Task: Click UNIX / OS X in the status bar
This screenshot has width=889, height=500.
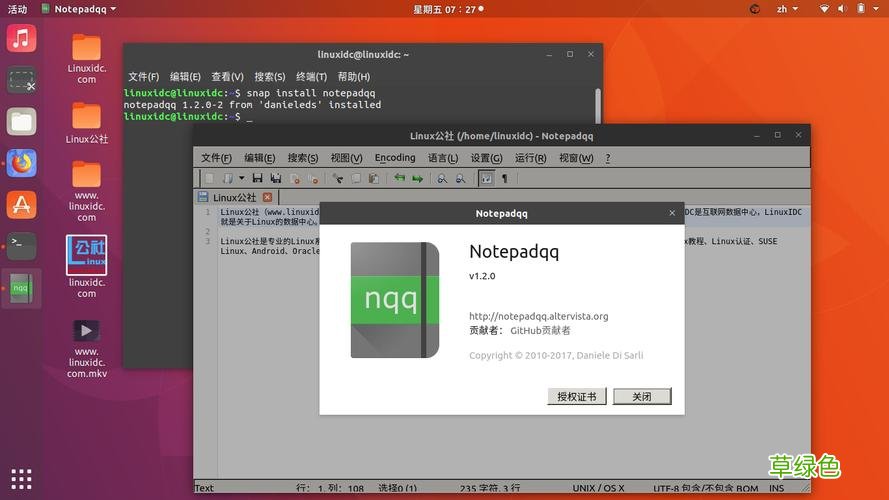Action: pyautogui.click(x=598, y=488)
